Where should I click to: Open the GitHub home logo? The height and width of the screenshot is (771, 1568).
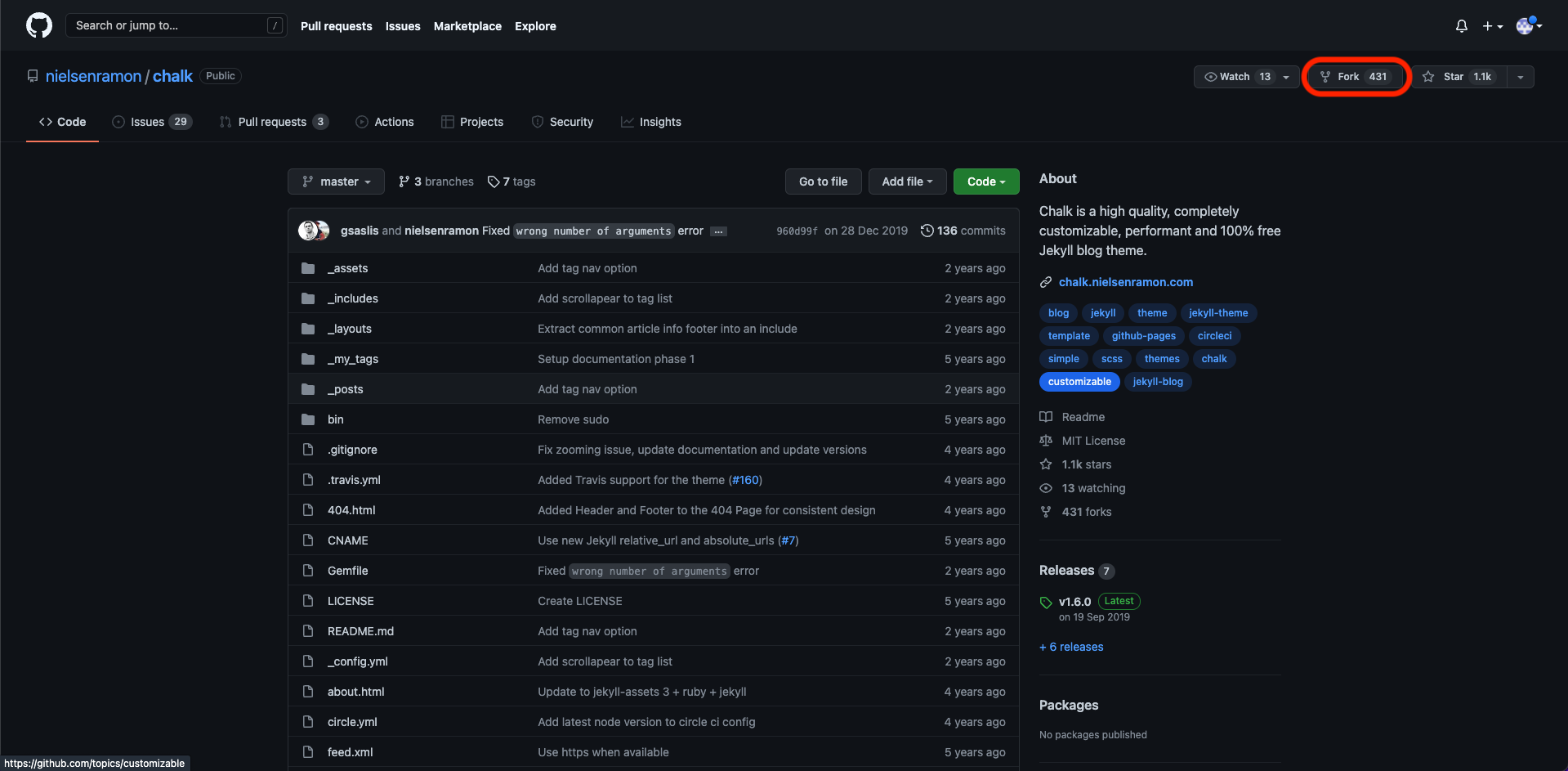point(39,25)
